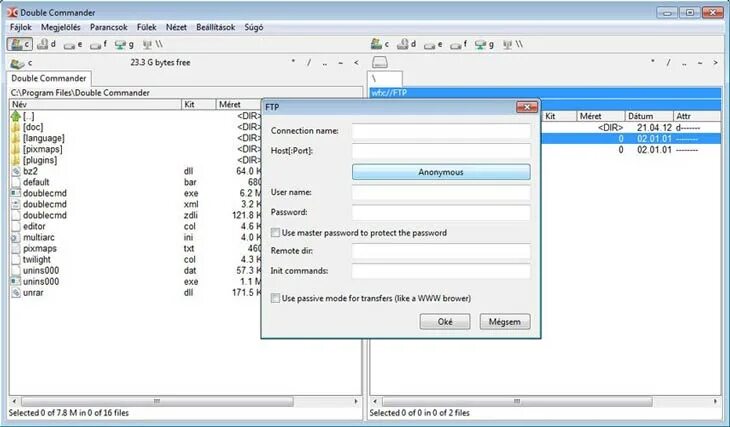Select drive e in left panel drive bar
This screenshot has width=730, height=427.
coord(74,44)
